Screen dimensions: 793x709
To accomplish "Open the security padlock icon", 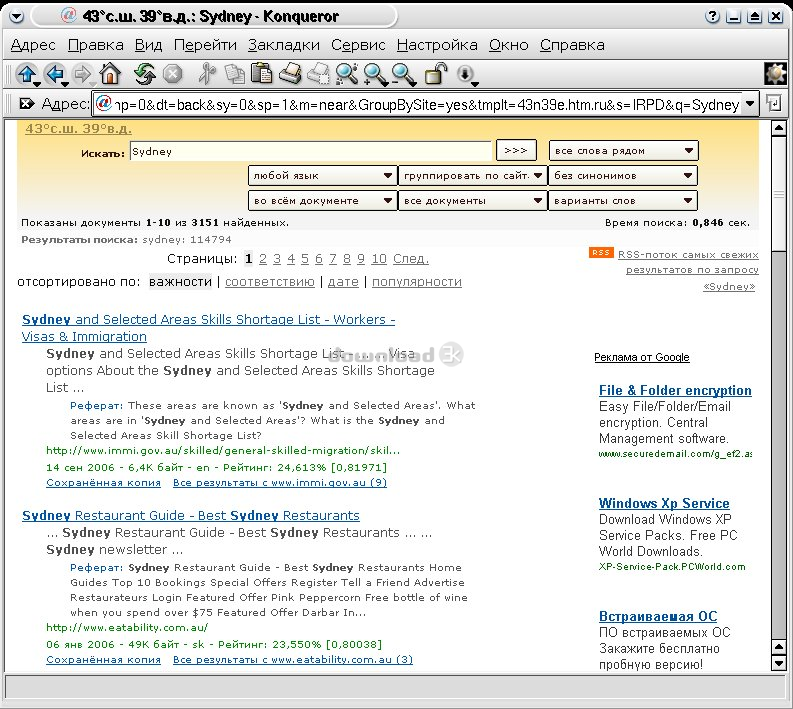I will click(x=435, y=74).
